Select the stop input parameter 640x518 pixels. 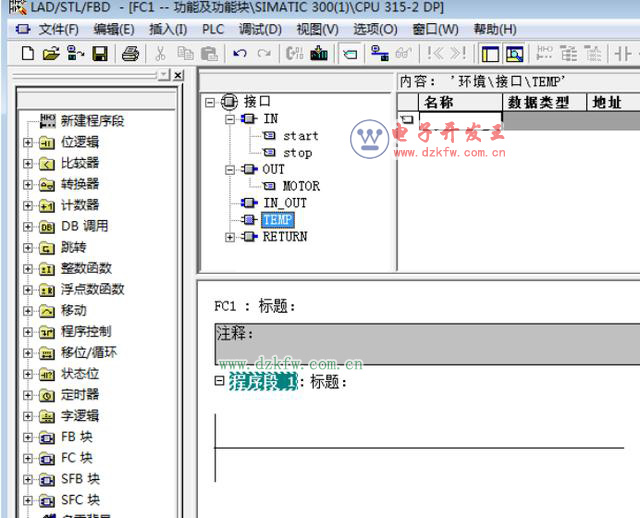point(298,153)
